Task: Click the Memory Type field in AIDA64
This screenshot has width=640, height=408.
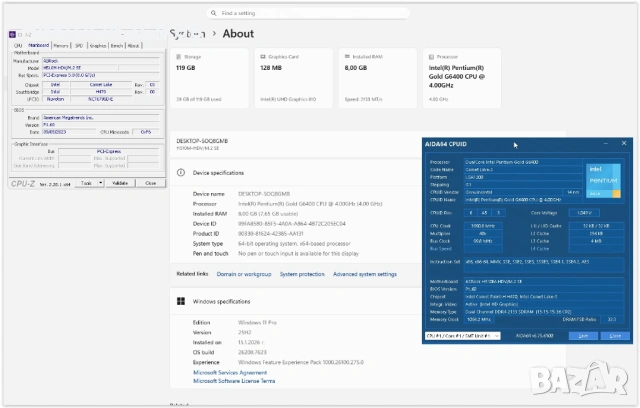Action: pyautogui.click(x=544, y=312)
